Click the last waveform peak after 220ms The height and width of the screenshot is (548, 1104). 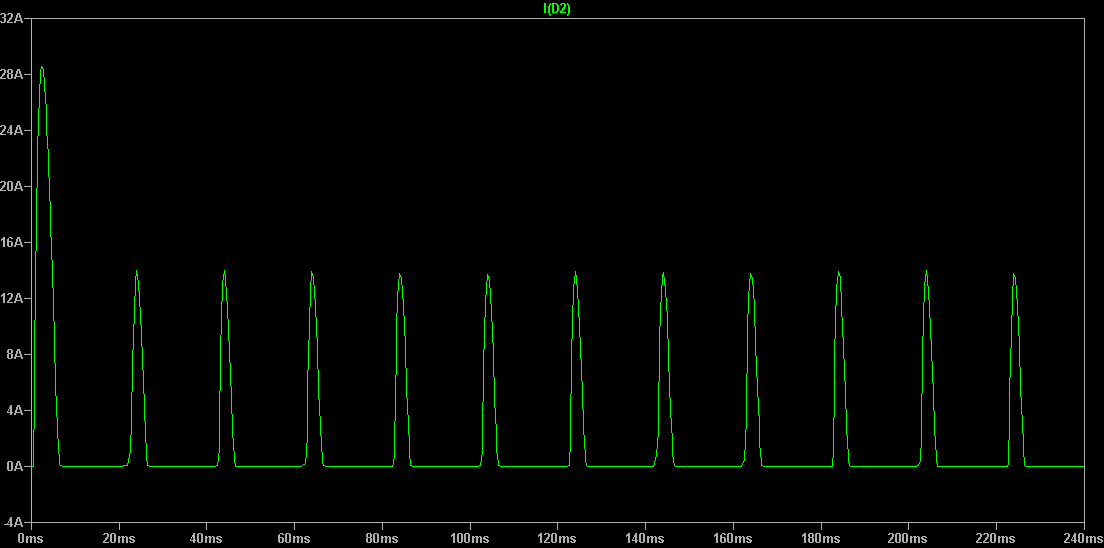1014,274
